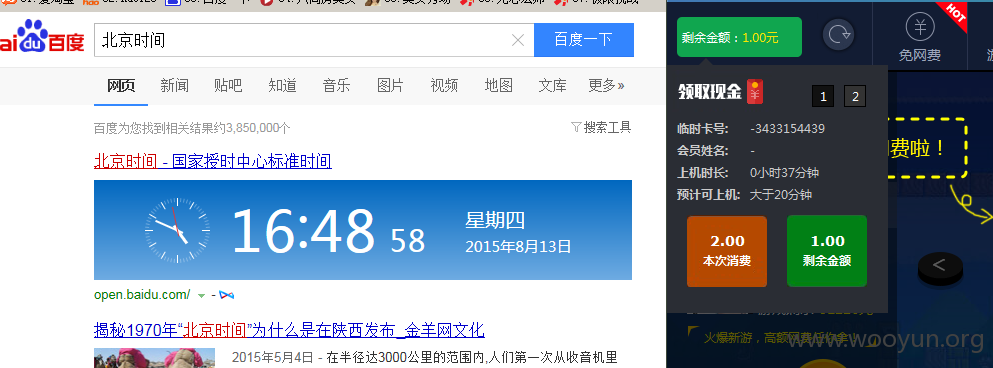Click the 会员姓名 label
This screenshot has width=993, height=368.
703,151
